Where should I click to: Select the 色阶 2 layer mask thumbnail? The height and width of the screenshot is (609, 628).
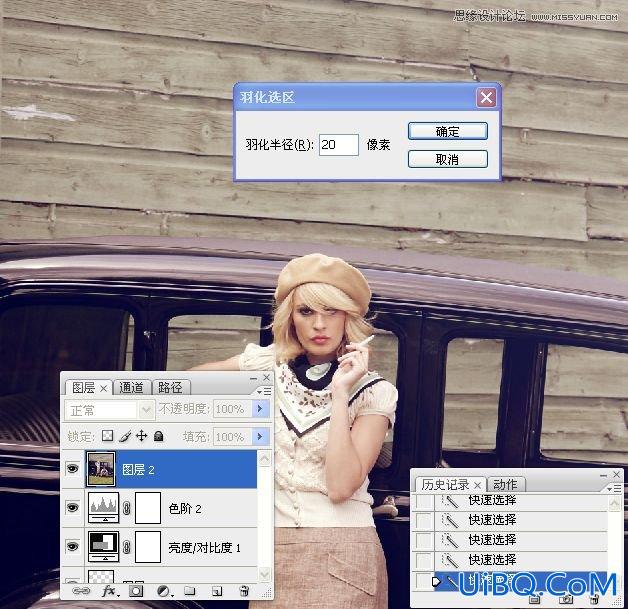pyautogui.click(x=148, y=508)
